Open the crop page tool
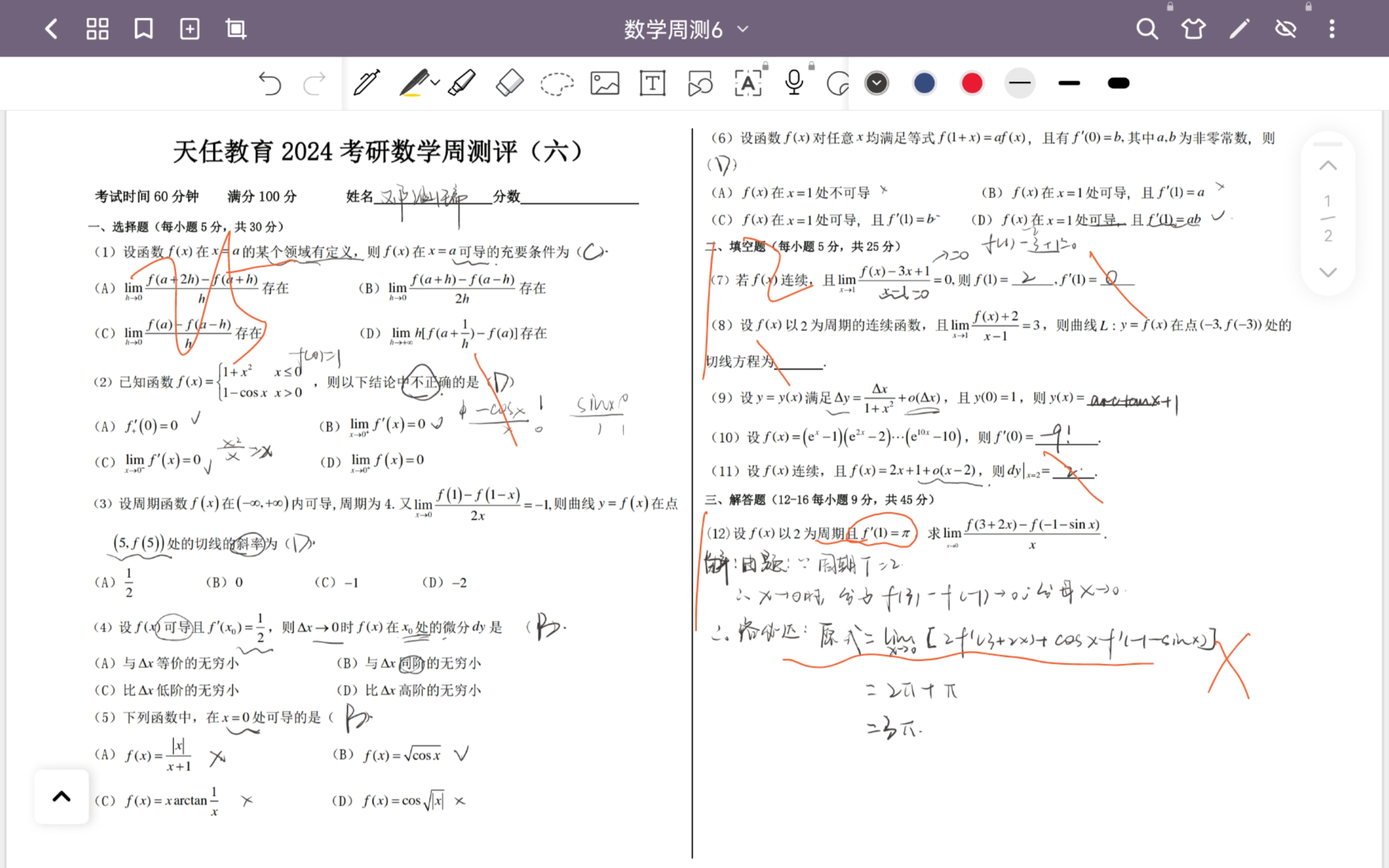Image resolution: width=1389 pixels, height=868 pixels. point(235,29)
